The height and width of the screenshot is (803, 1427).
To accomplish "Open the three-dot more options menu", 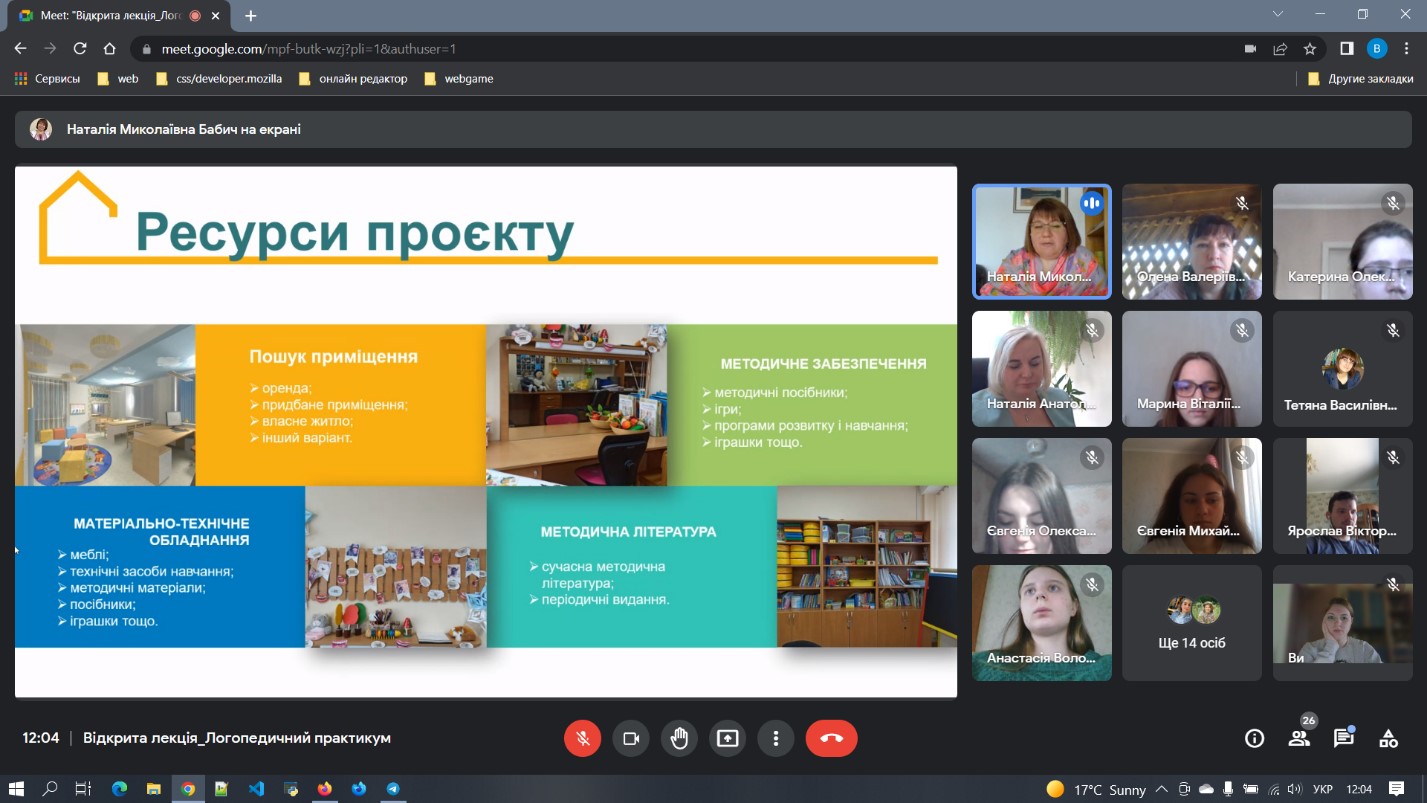I will (x=775, y=738).
